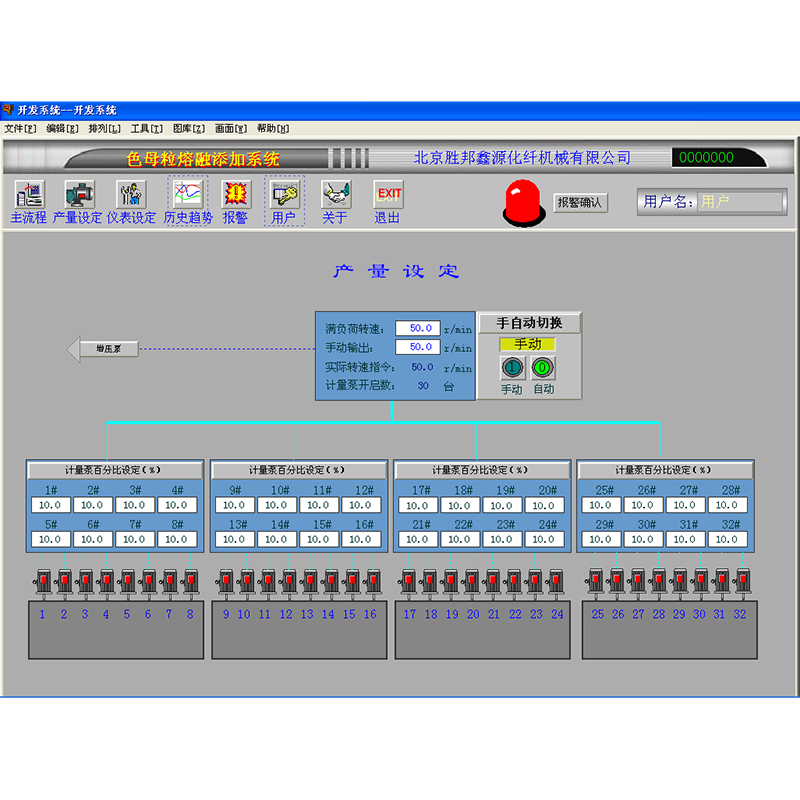Select the 产量设定 production setting icon
This screenshot has height=800, width=800.
(x=79, y=195)
